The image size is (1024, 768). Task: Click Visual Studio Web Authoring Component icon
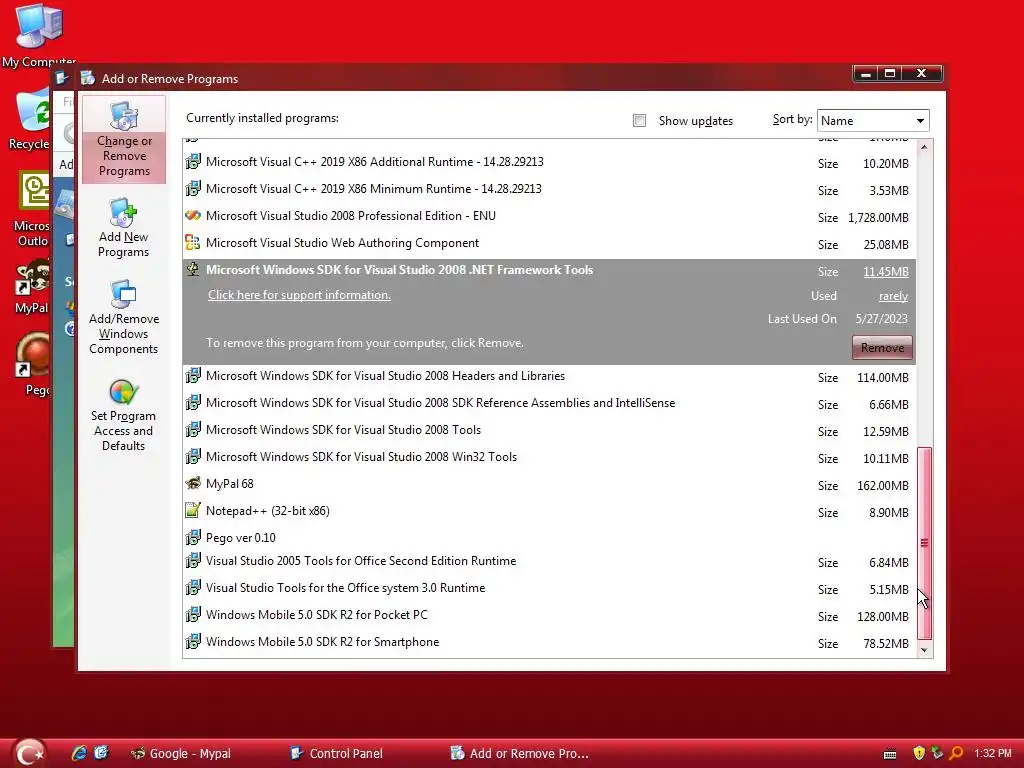[193, 243]
